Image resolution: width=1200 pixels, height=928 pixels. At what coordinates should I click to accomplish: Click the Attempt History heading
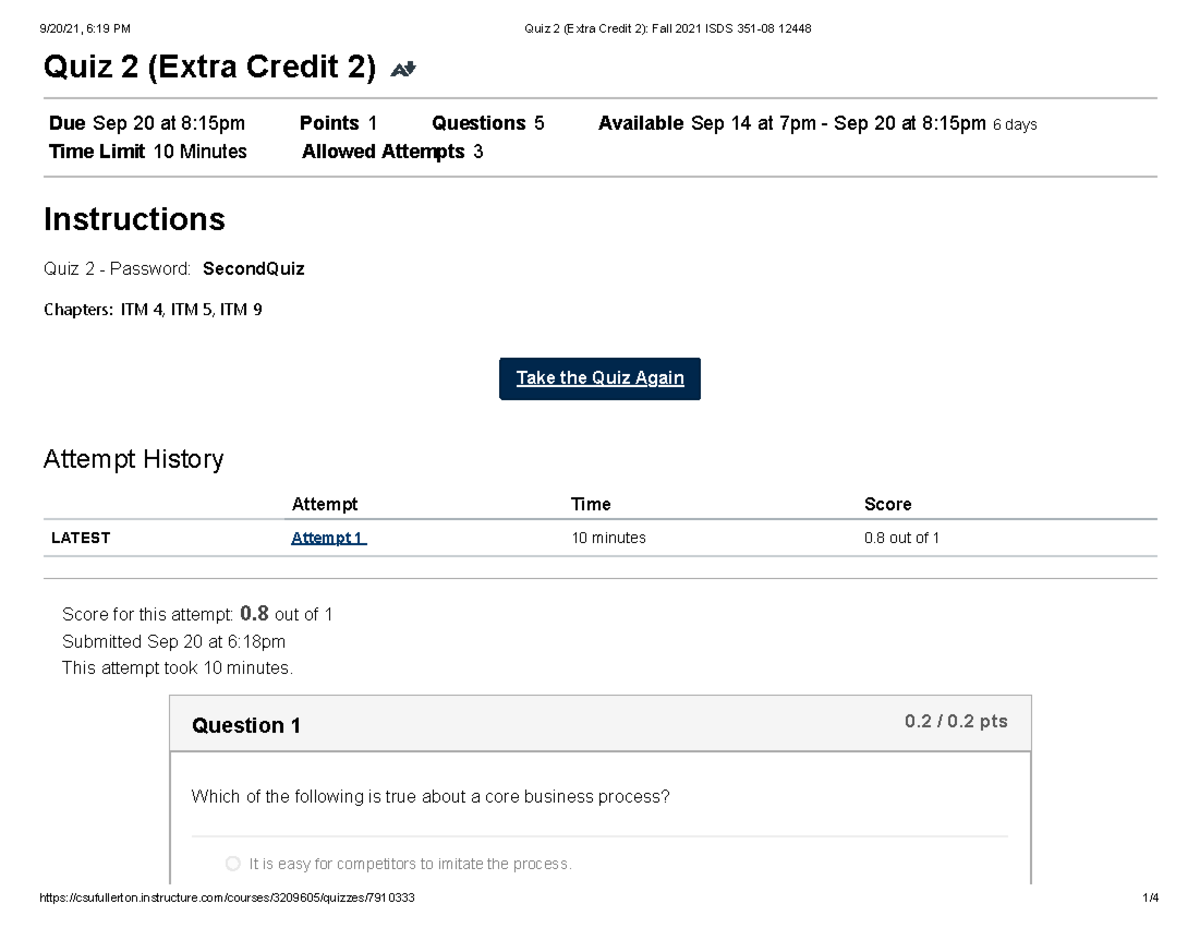point(133,459)
